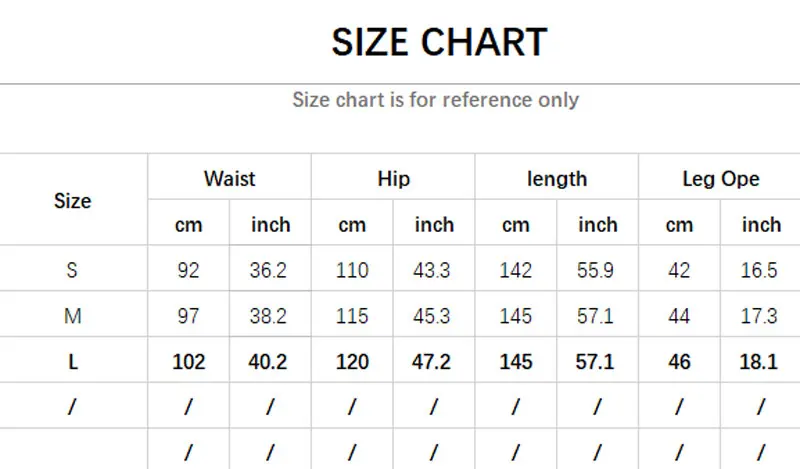Image resolution: width=800 pixels, height=469 pixels.
Task: Select the 38.2 waist inch cell
Action: 270,316
